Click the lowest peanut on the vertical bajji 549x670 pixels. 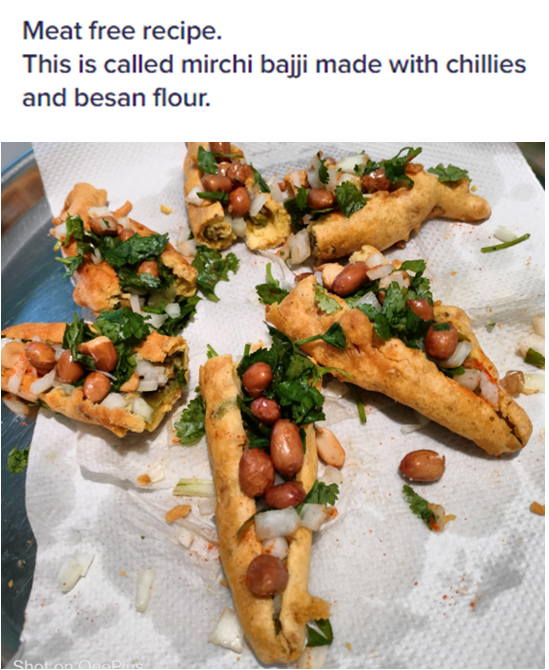pyautogui.click(x=267, y=575)
